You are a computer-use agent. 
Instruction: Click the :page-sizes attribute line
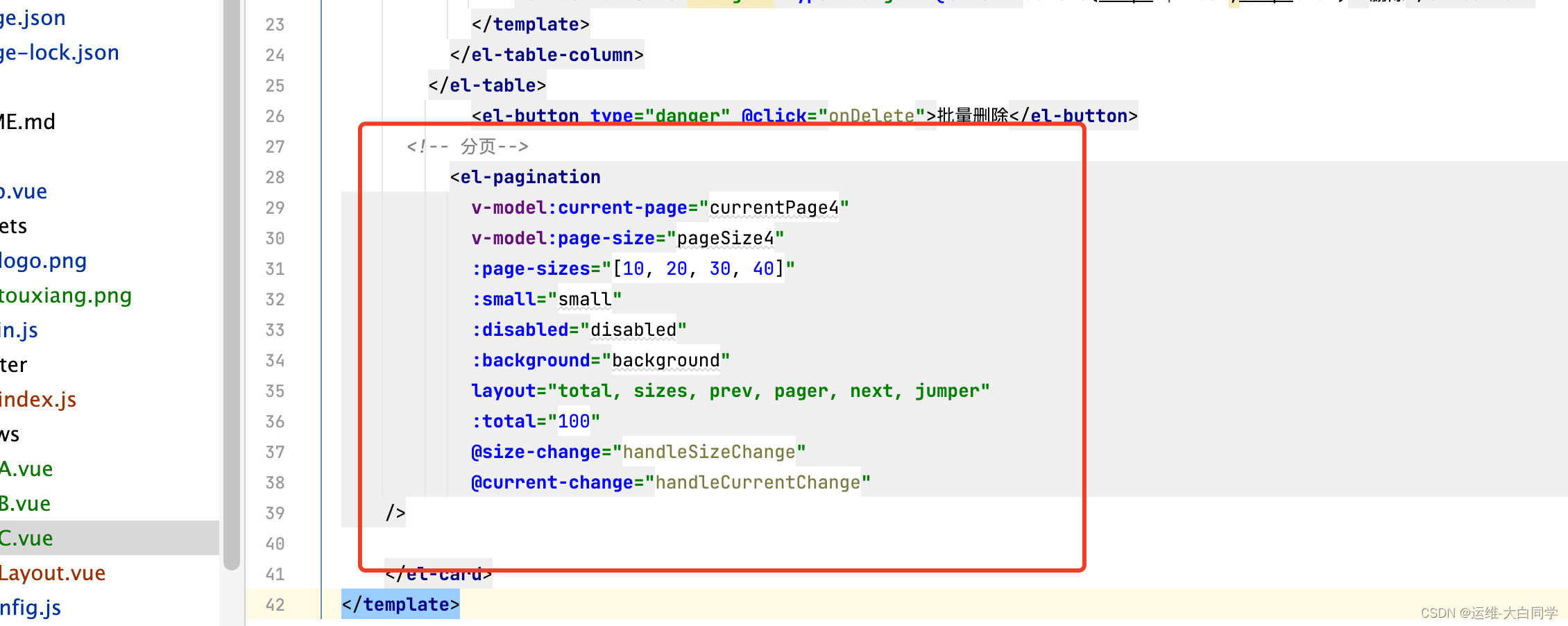633,269
